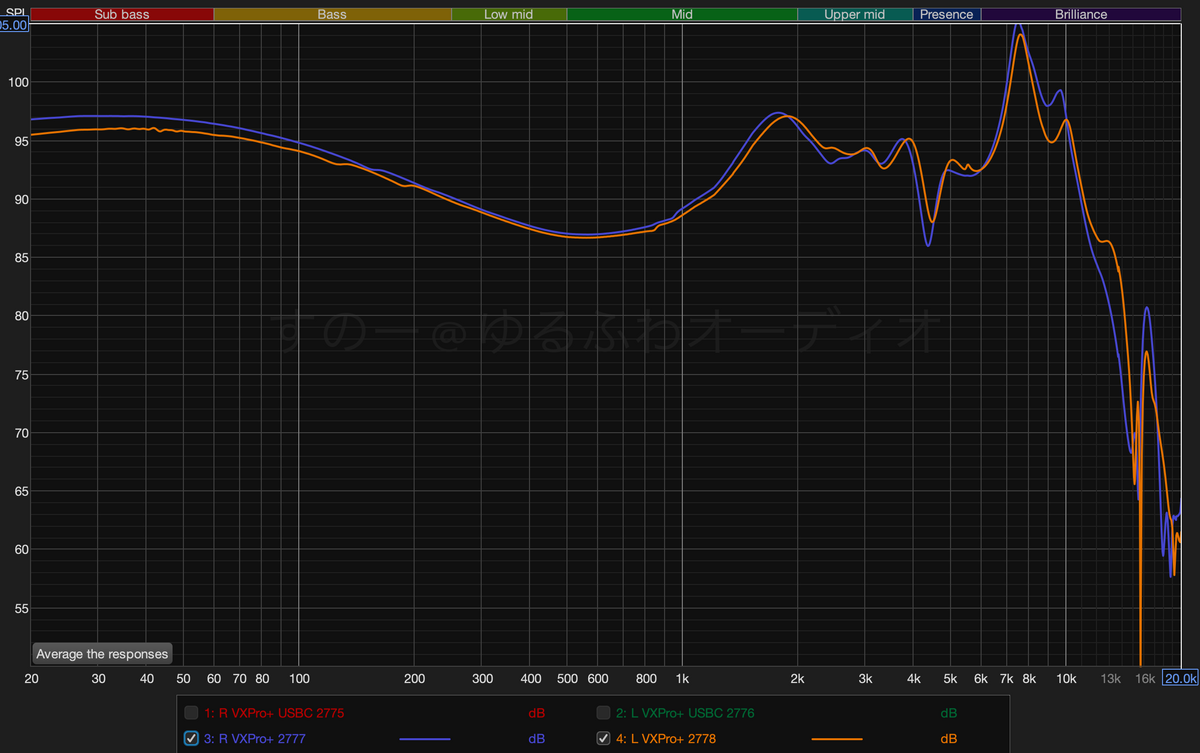Click the Bass band label
This screenshot has width=1200, height=753.
point(332,14)
